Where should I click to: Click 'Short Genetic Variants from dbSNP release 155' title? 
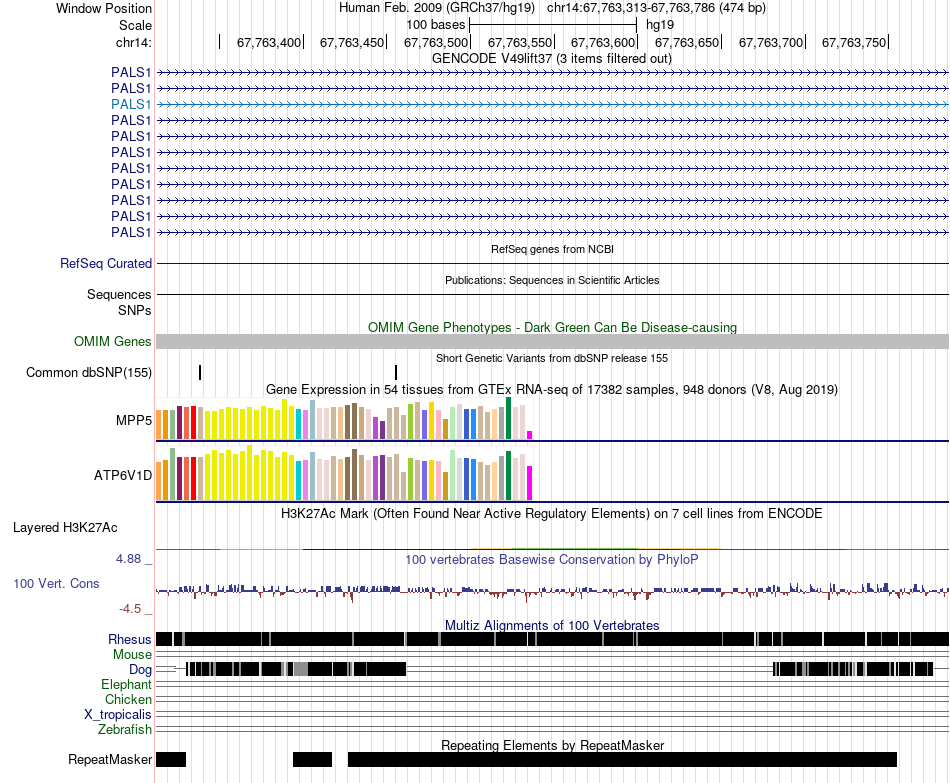tap(552, 358)
